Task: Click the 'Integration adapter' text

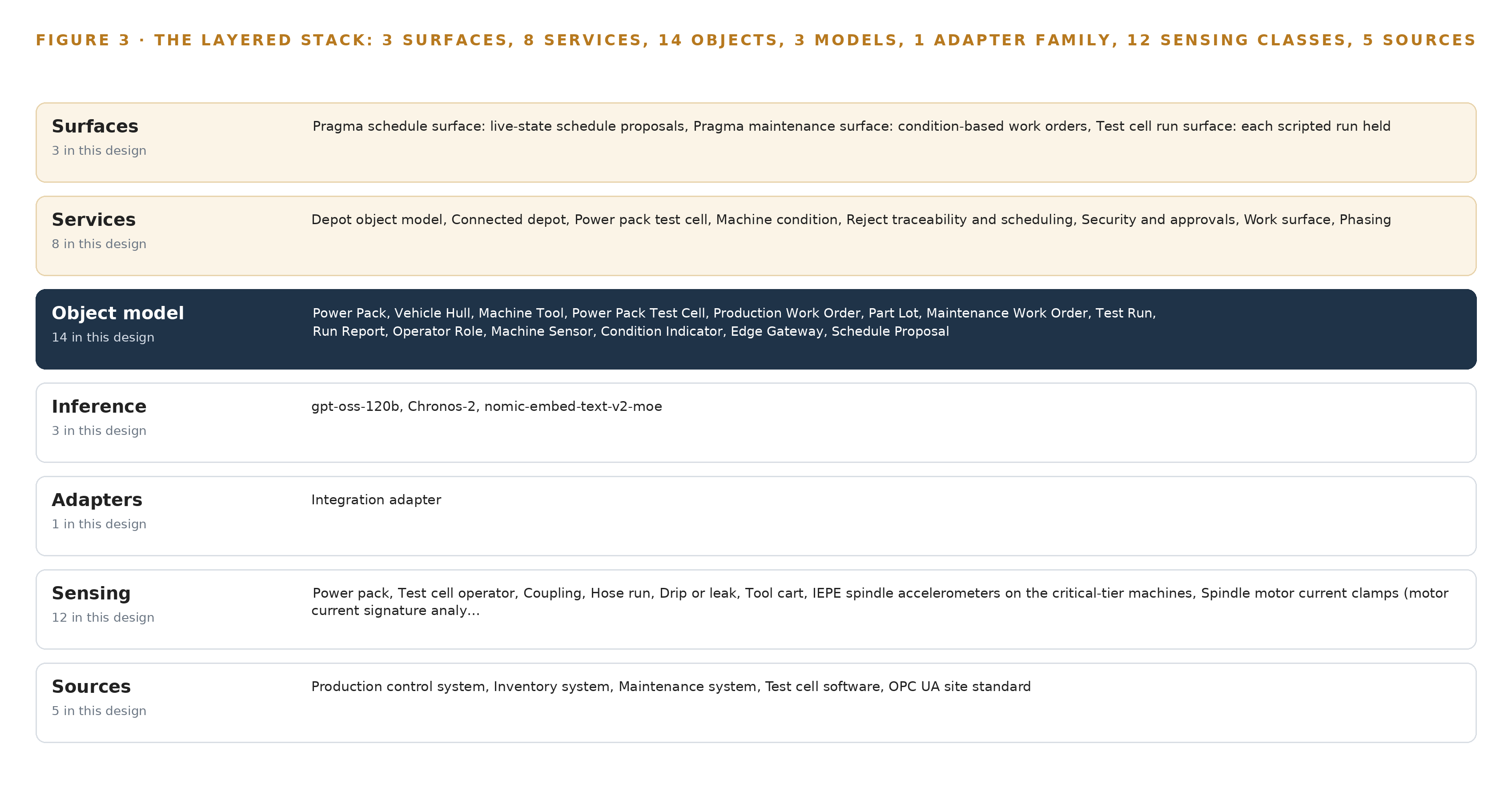Action: tap(376, 499)
